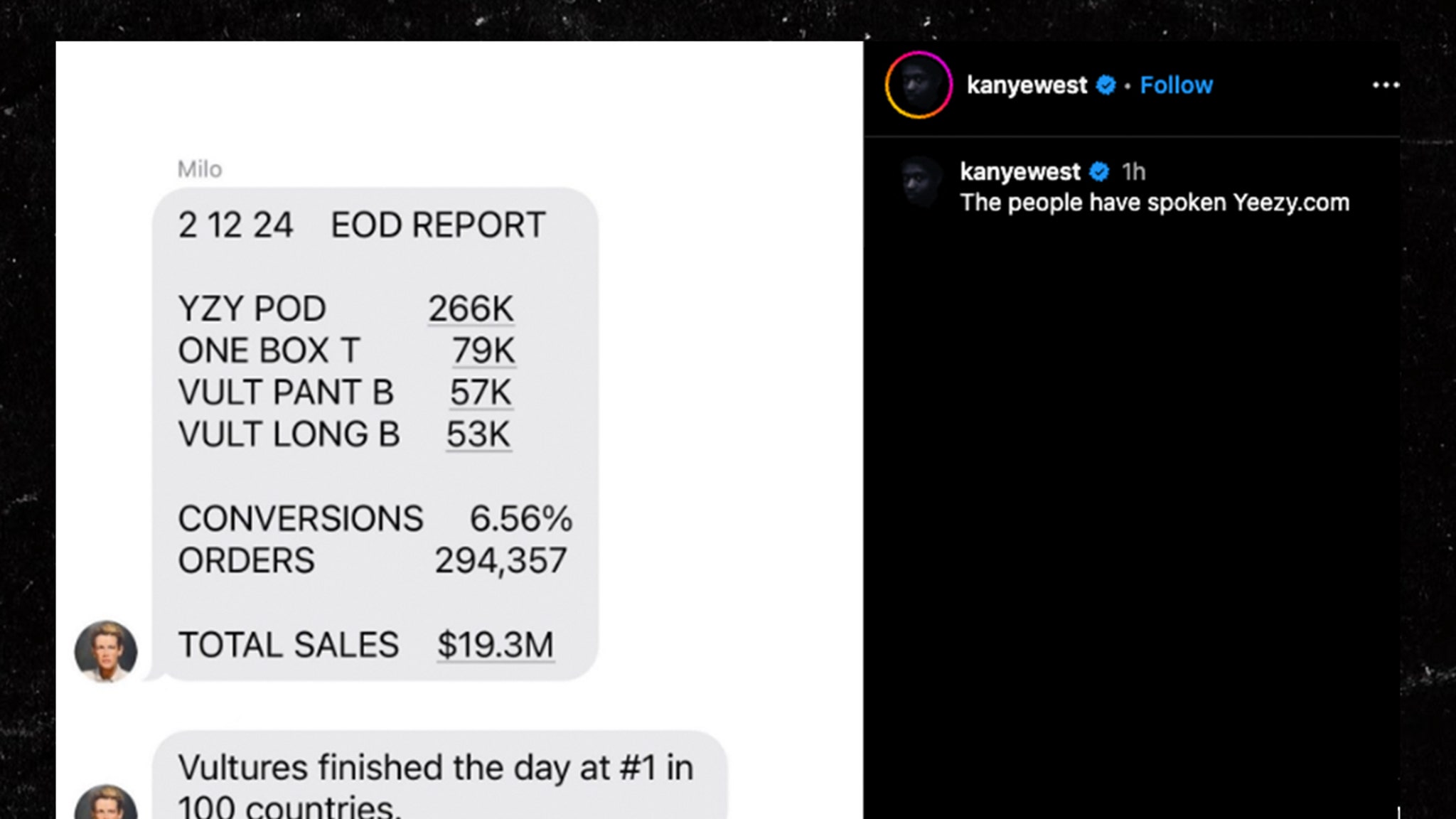Viewport: 1456px width, 819px height.
Task: Click the verified badge beside the caption username
Action: (1098, 171)
